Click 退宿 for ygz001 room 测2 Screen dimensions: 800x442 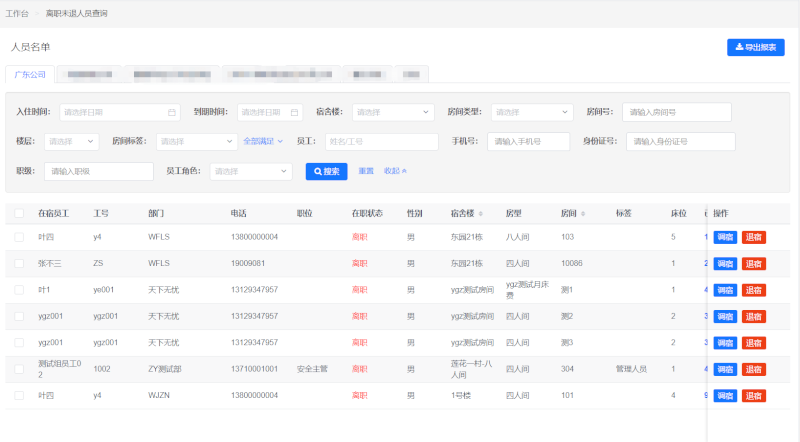click(x=754, y=317)
